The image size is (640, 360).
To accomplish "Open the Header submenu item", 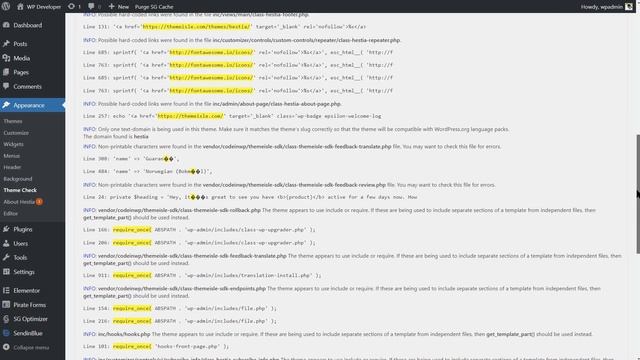I will [x=12, y=167].
